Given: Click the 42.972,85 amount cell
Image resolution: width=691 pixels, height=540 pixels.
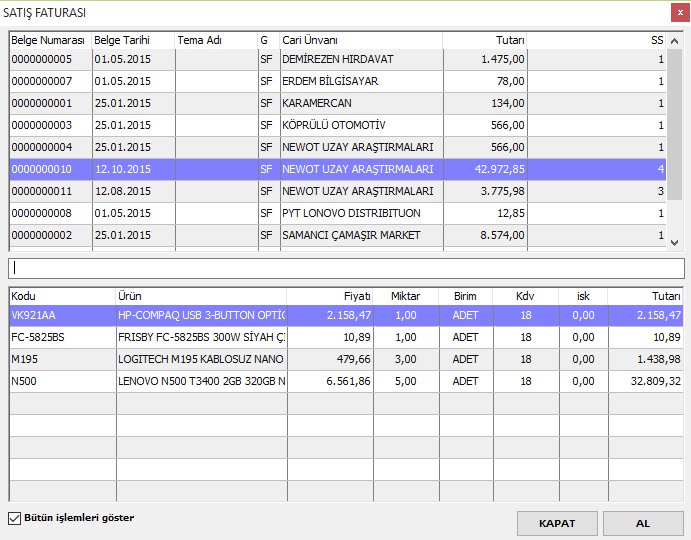Looking at the screenshot, I should point(485,169).
